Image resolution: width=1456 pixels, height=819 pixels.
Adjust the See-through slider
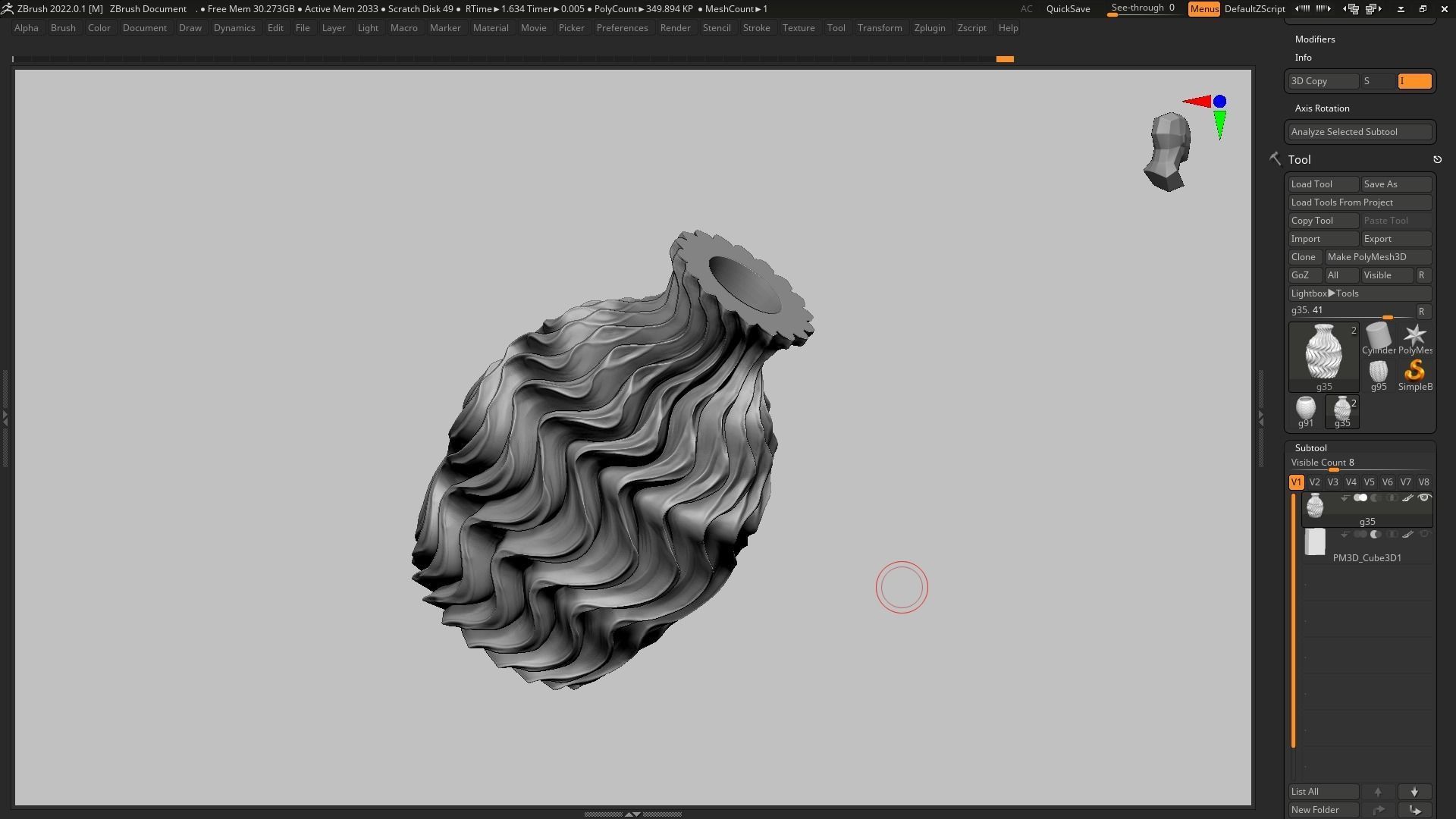pyautogui.click(x=1143, y=10)
